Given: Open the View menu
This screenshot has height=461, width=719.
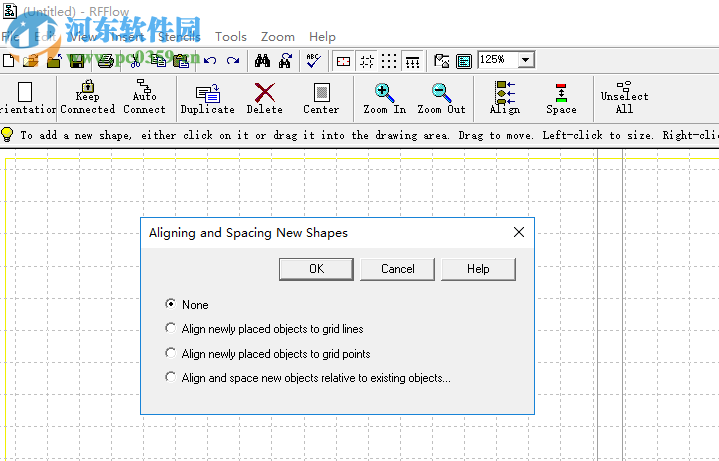Looking at the screenshot, I should 83,37.
